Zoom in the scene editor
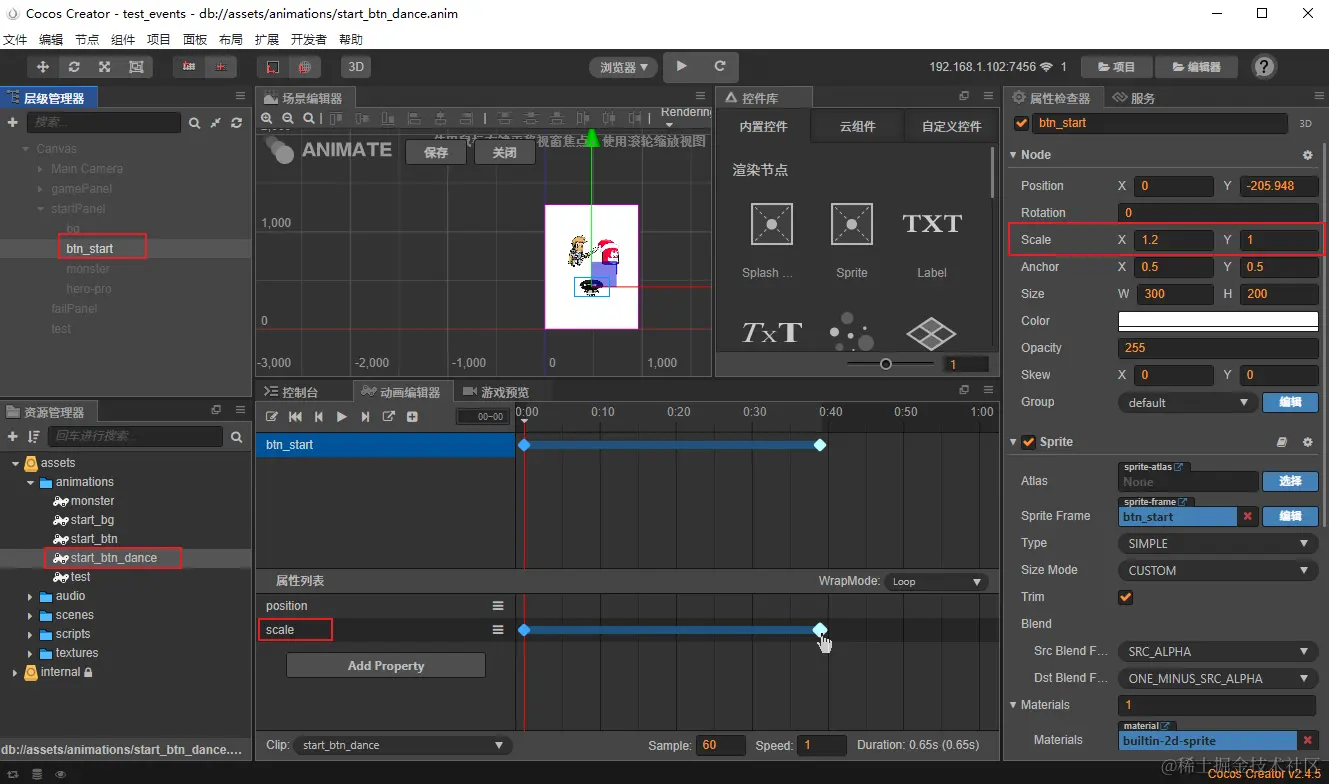 (x=268, y=118)
